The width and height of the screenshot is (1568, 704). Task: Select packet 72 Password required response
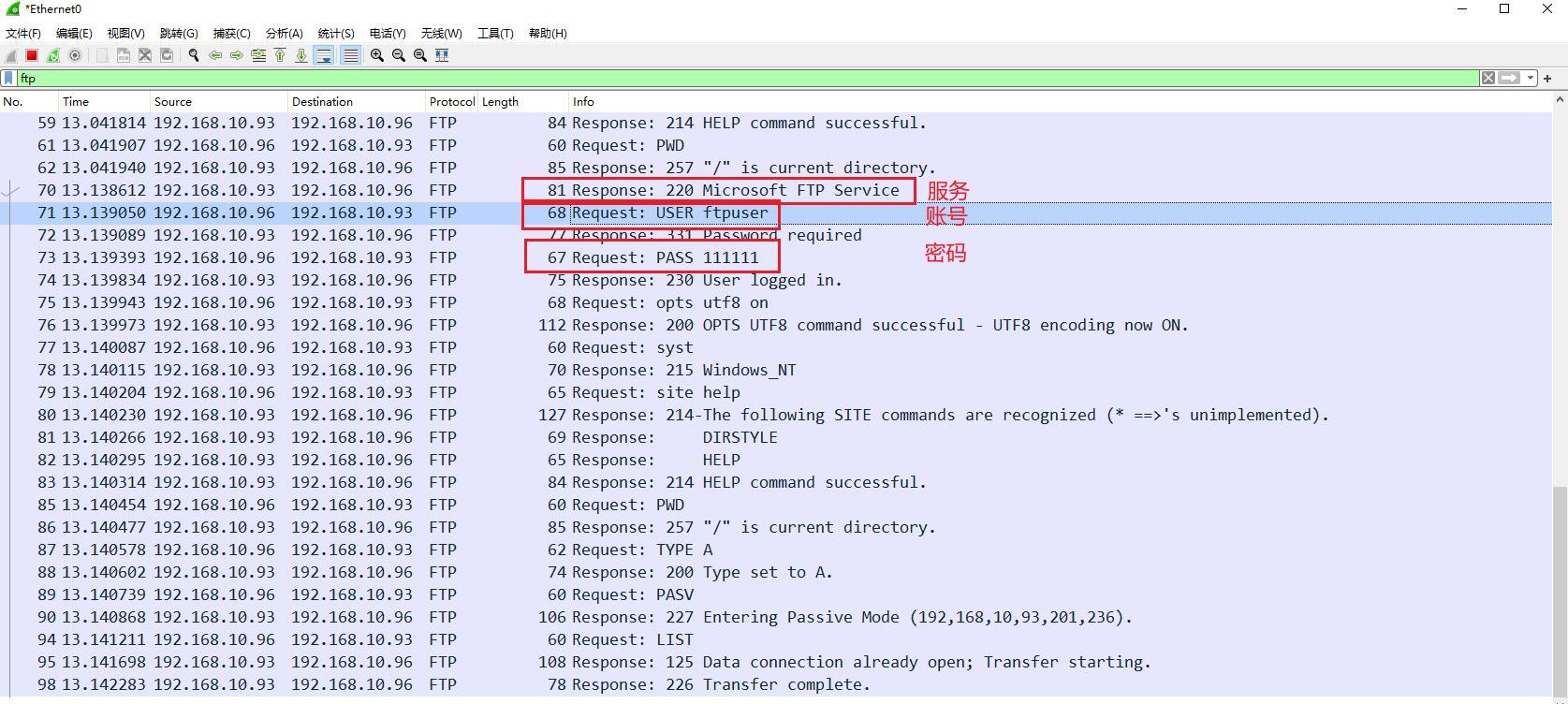(x=776, y=235)
